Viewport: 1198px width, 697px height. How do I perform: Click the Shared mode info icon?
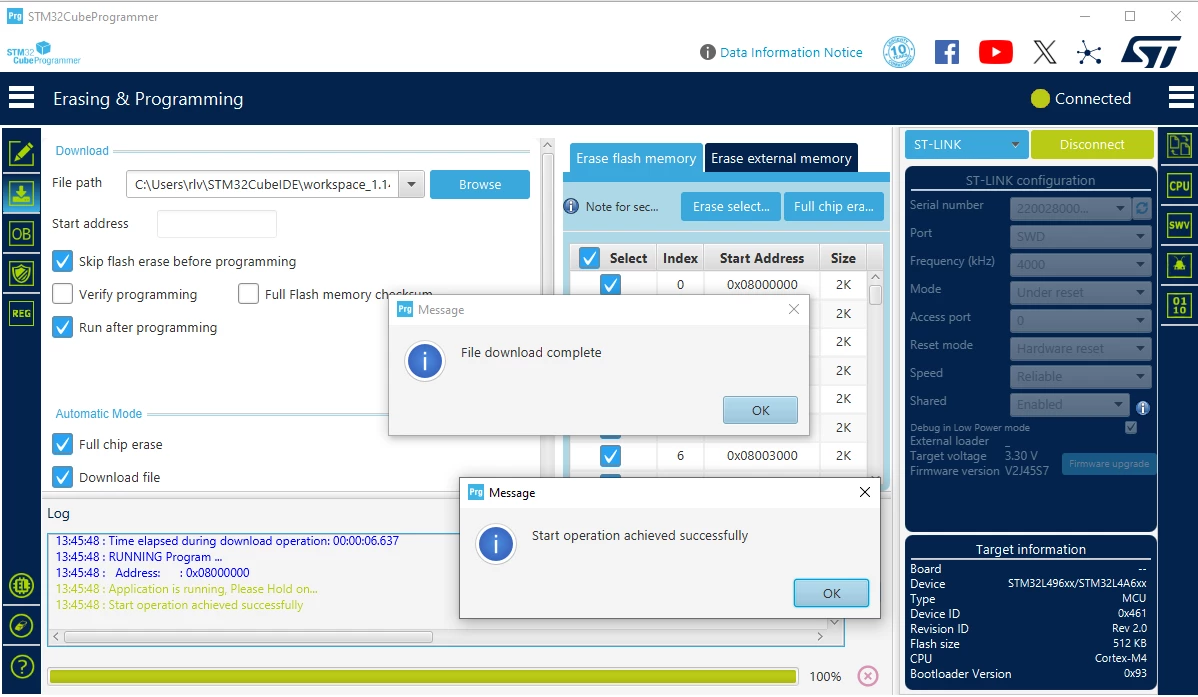[x=1143, y=407]
